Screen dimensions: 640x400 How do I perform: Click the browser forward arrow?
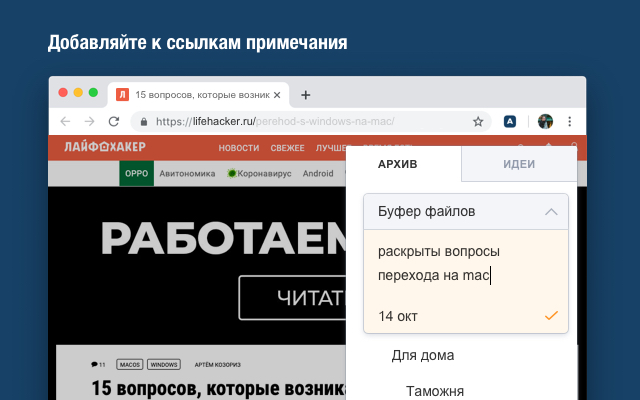pyautogui.click(x=89, y=121)
